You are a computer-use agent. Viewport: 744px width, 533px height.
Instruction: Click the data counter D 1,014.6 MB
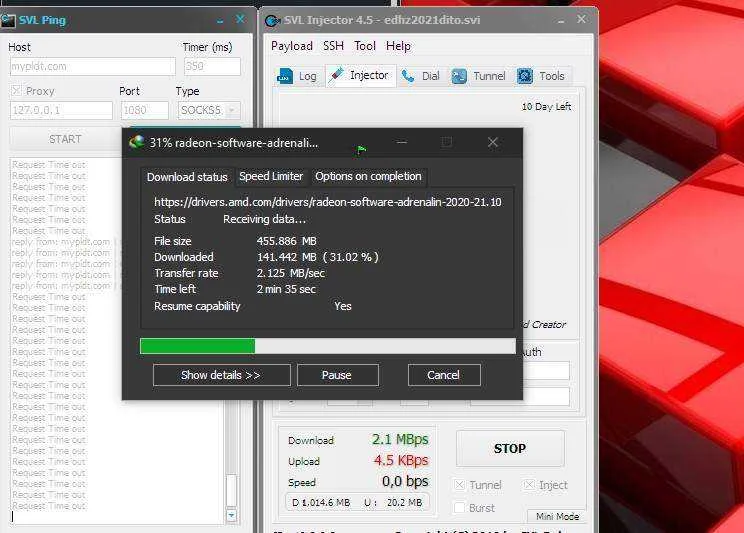point(321,502)
